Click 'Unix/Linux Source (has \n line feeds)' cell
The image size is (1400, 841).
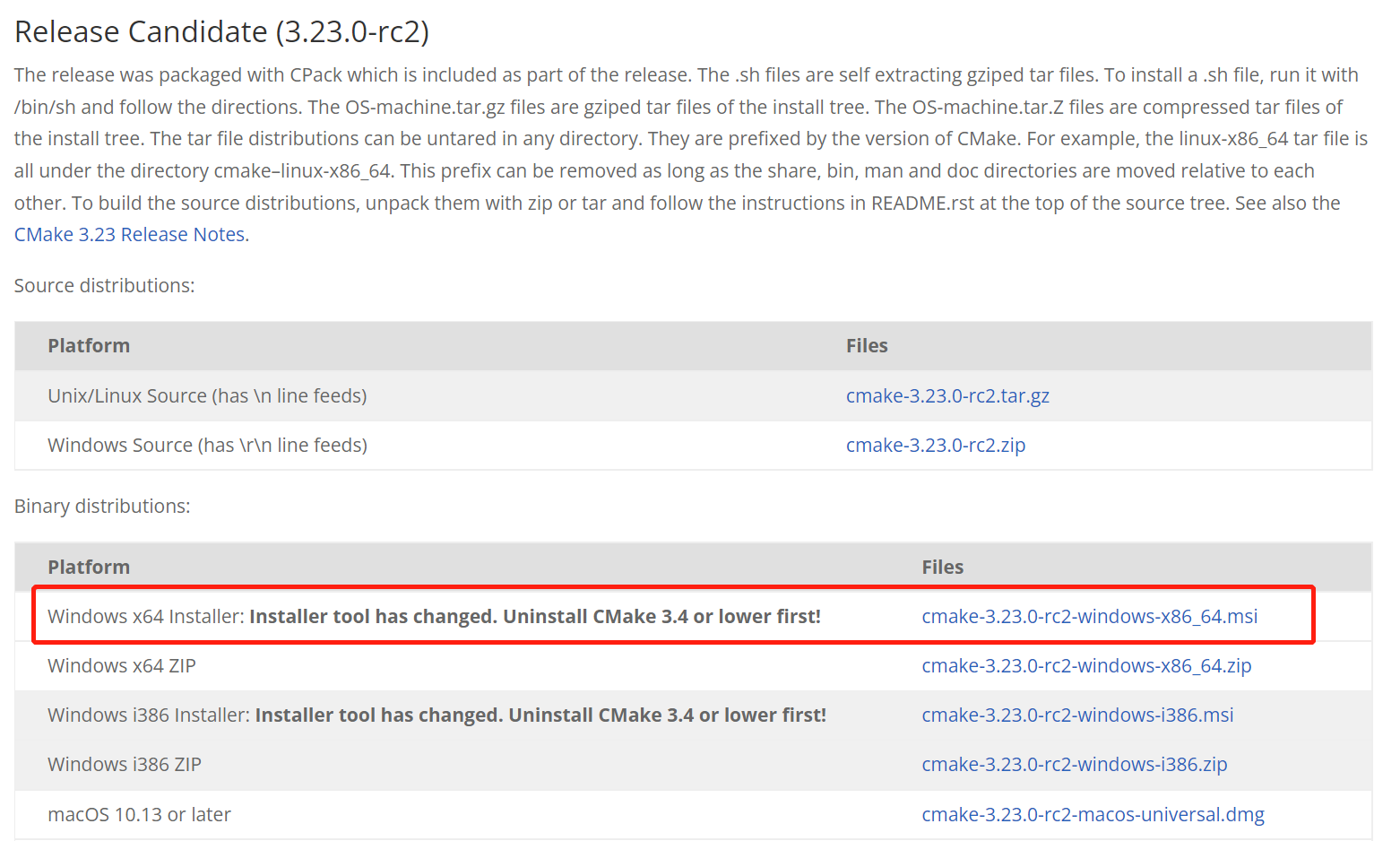pyautogui.click(x=207, y=396)
